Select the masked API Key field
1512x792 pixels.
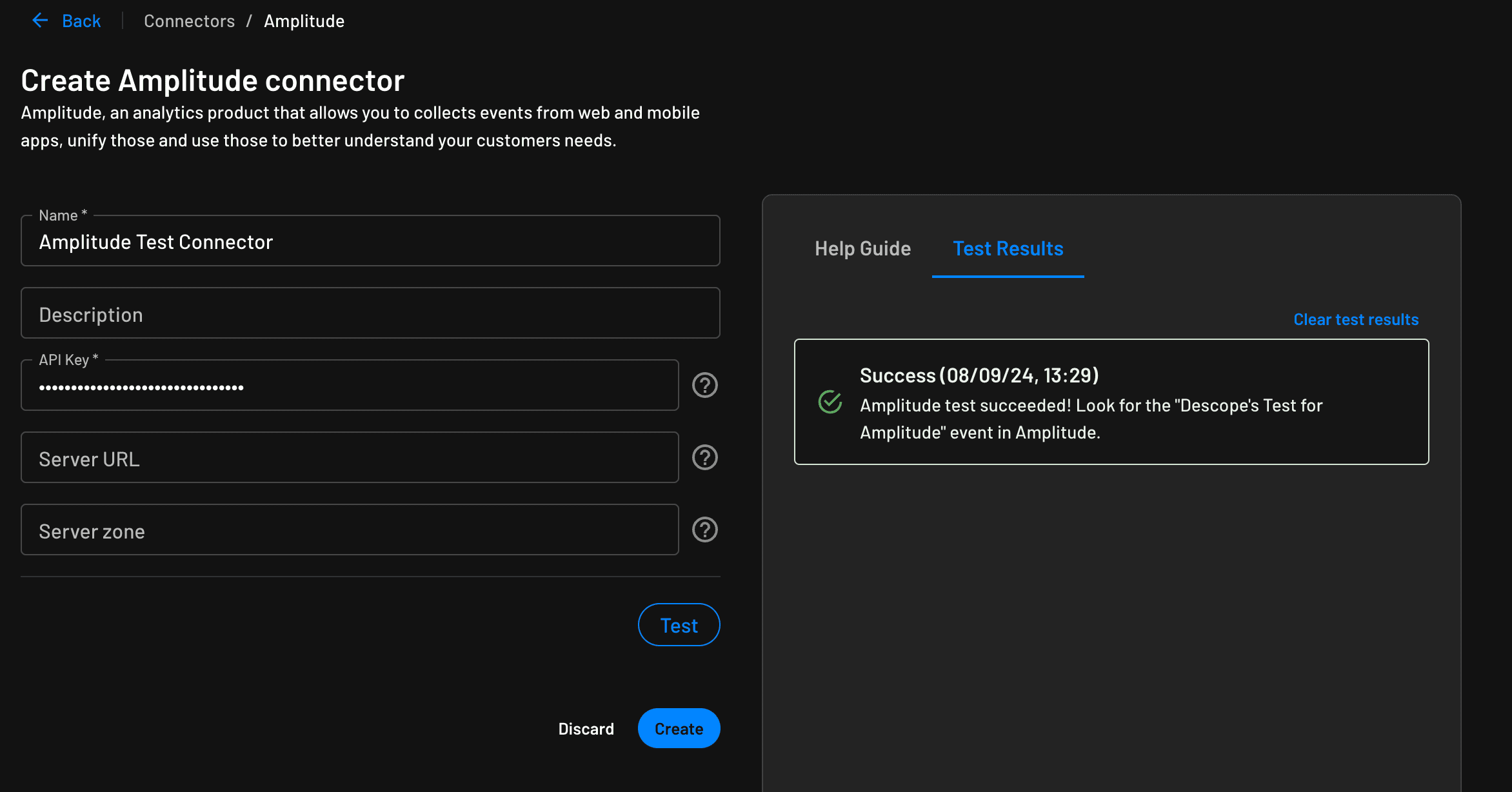349,385
